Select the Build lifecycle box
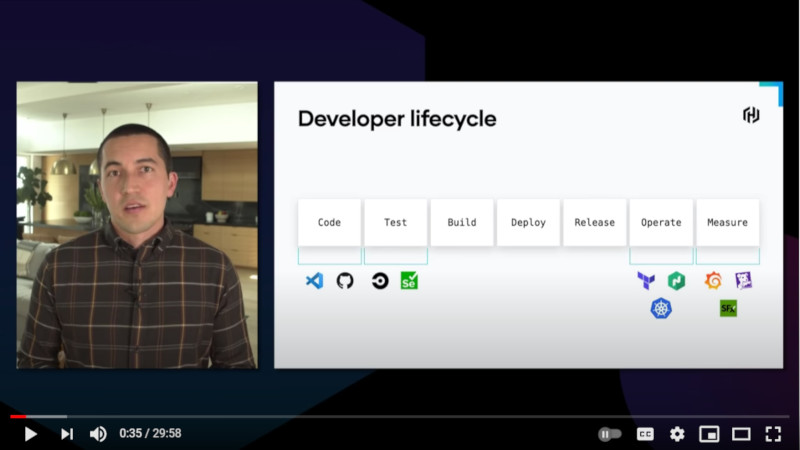Screen dimensions: 800x450 (x=462, y=222)
